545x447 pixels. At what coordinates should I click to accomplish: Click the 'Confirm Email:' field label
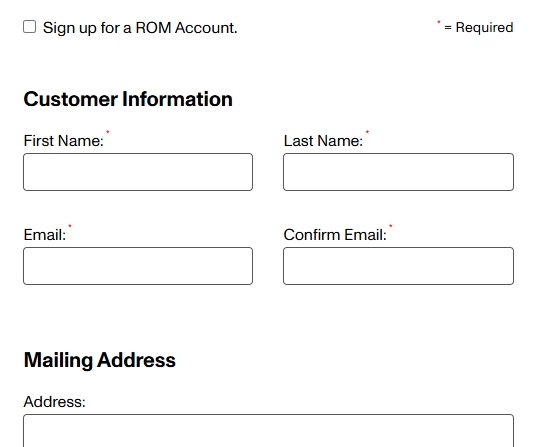tap(335, 235)
